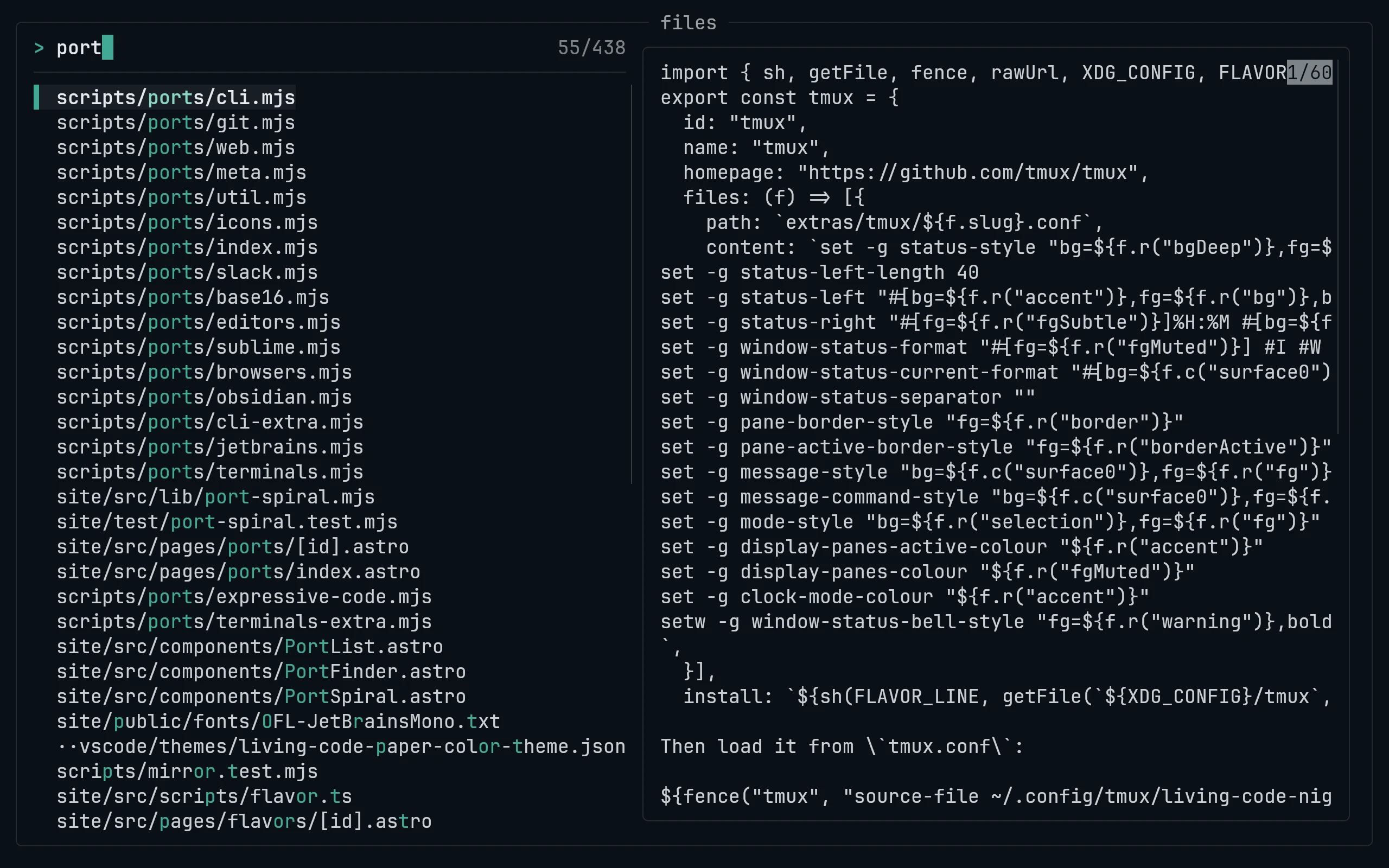This screenshot has height=868, width=1389.
Task: Click scripts/ports/browsers.mjs result
Action: pos(205,373)
